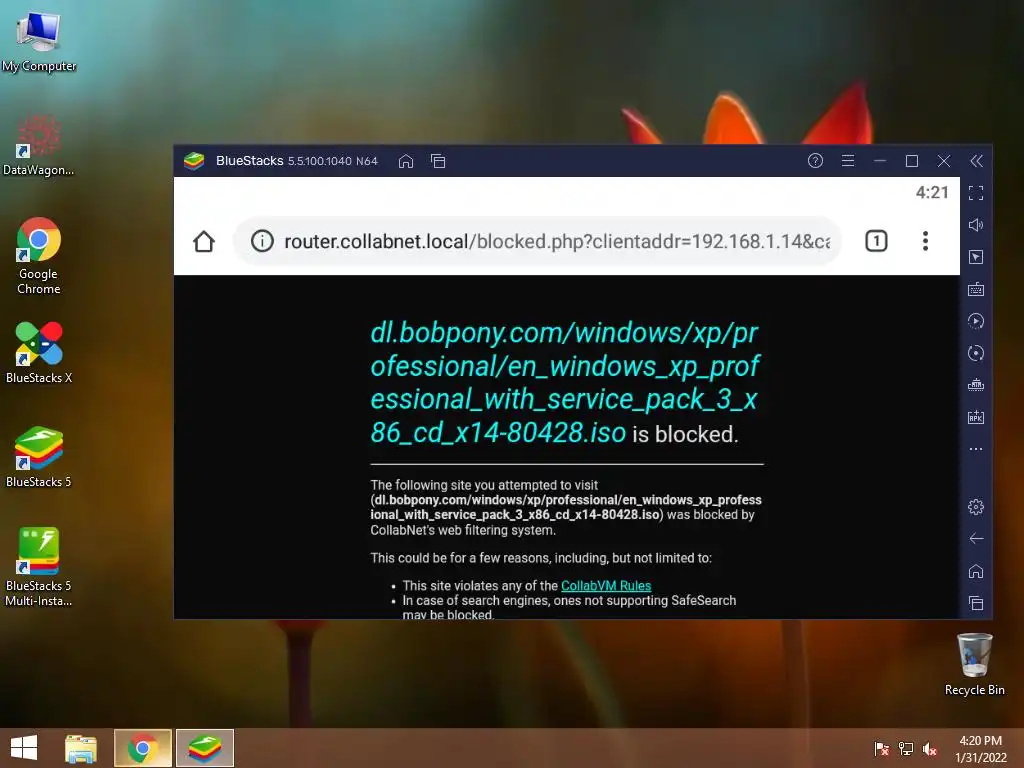Toggle BlueStacks fullscreen mode
Screen dimensions: 1024x768
[976, 193]
